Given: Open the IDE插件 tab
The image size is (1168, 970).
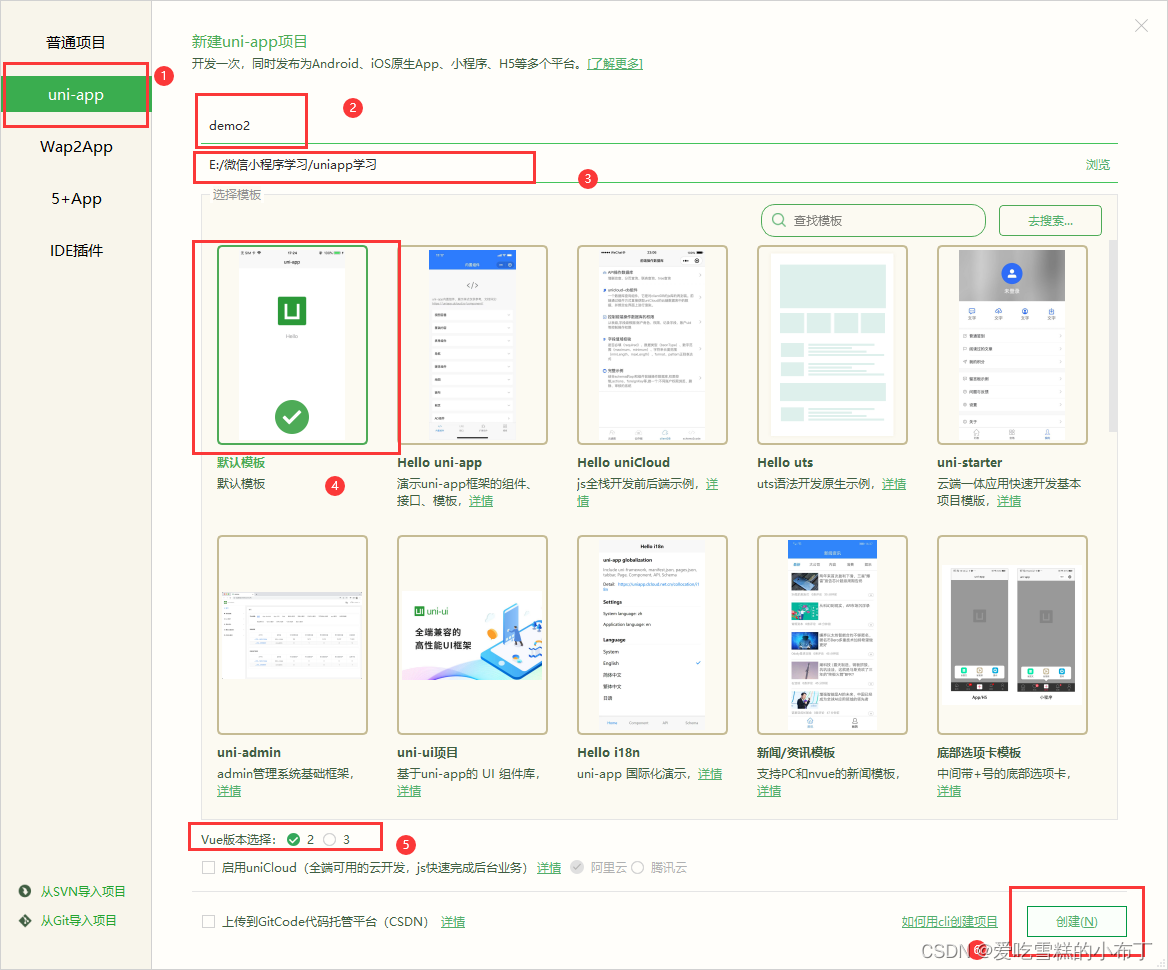Looking at the screenshot, I should click(76, 251).
